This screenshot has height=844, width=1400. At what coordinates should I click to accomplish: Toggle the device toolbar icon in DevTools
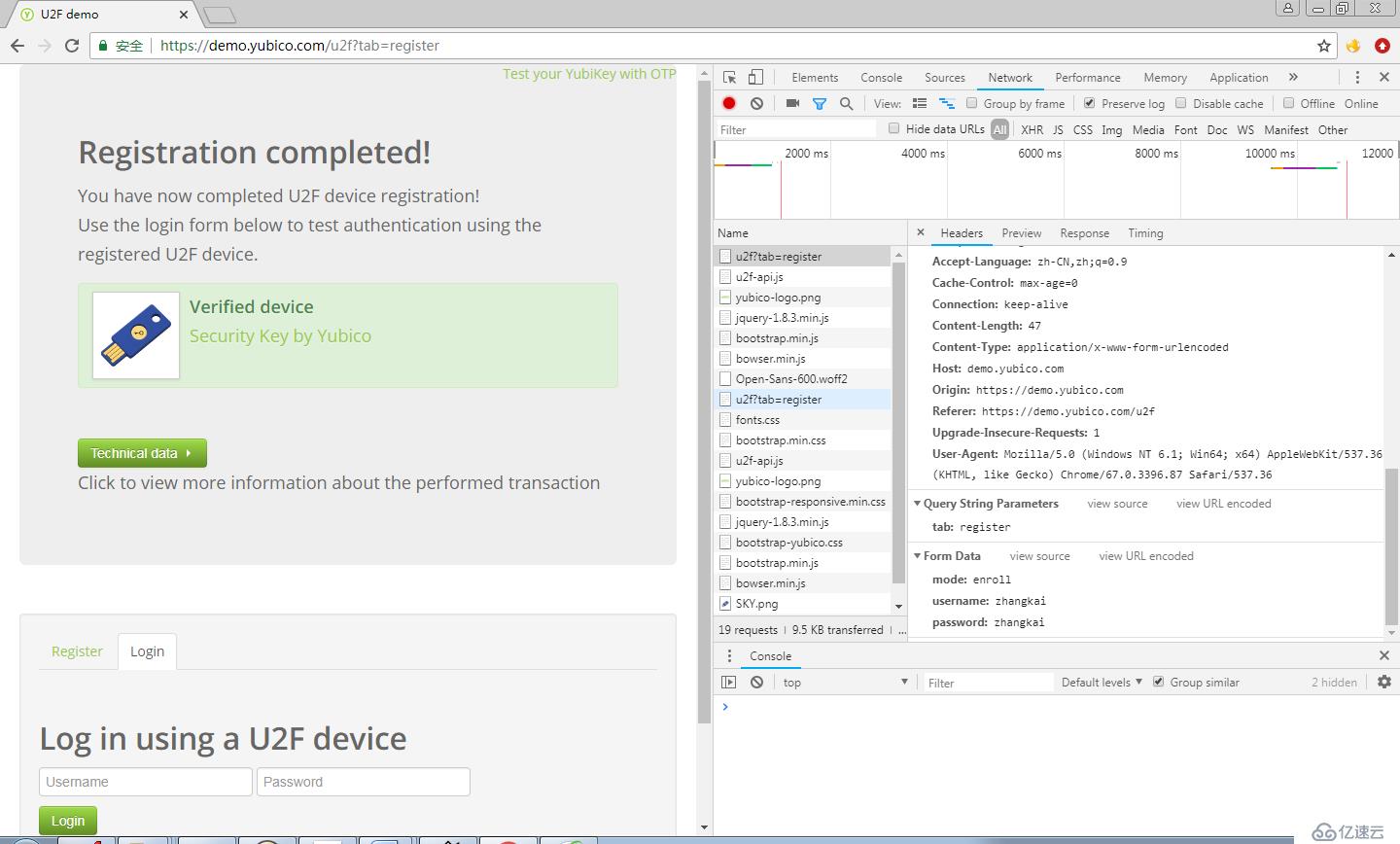(x=755, y=77)
